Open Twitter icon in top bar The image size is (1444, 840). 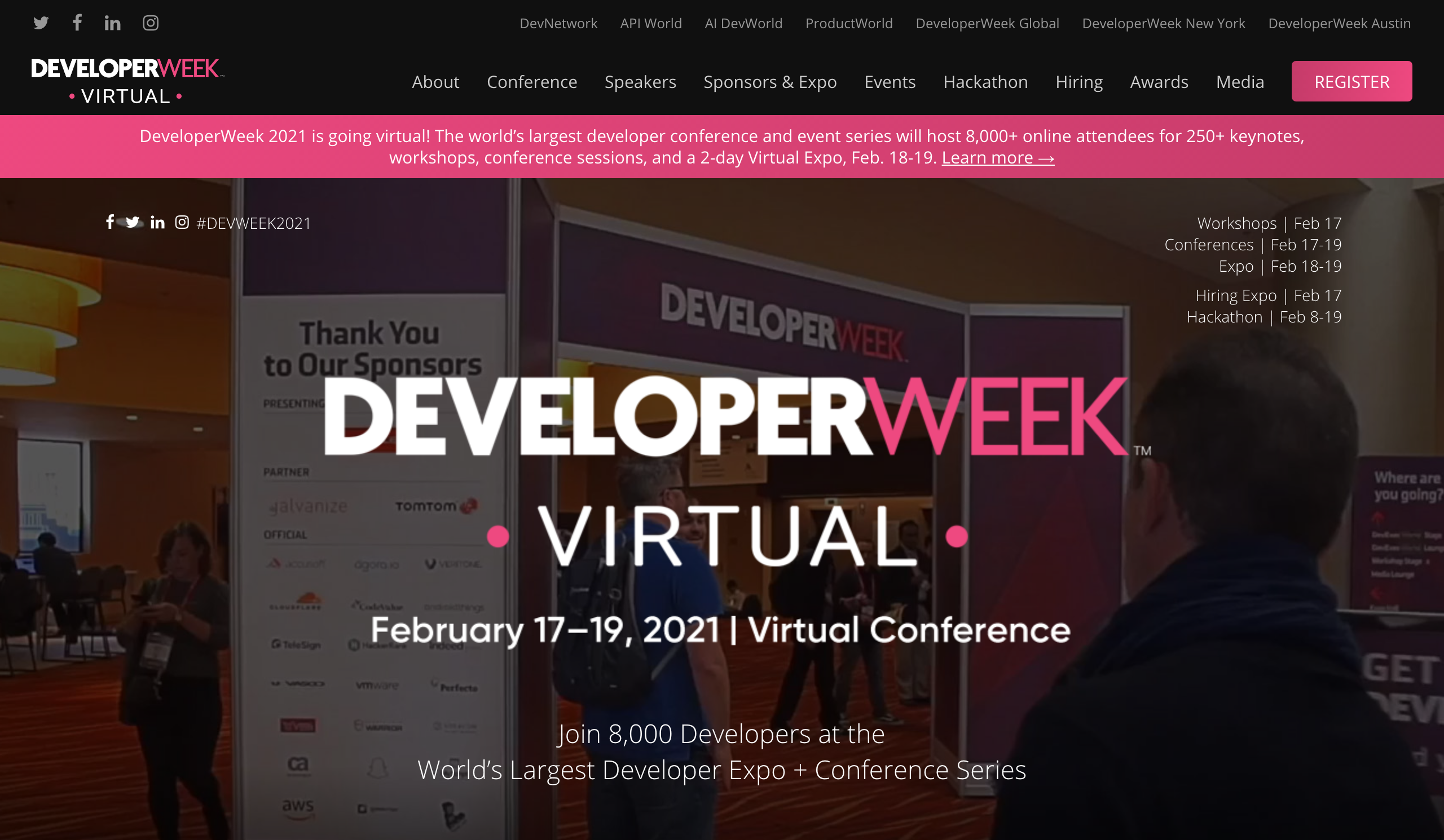[x=41, y=23]
